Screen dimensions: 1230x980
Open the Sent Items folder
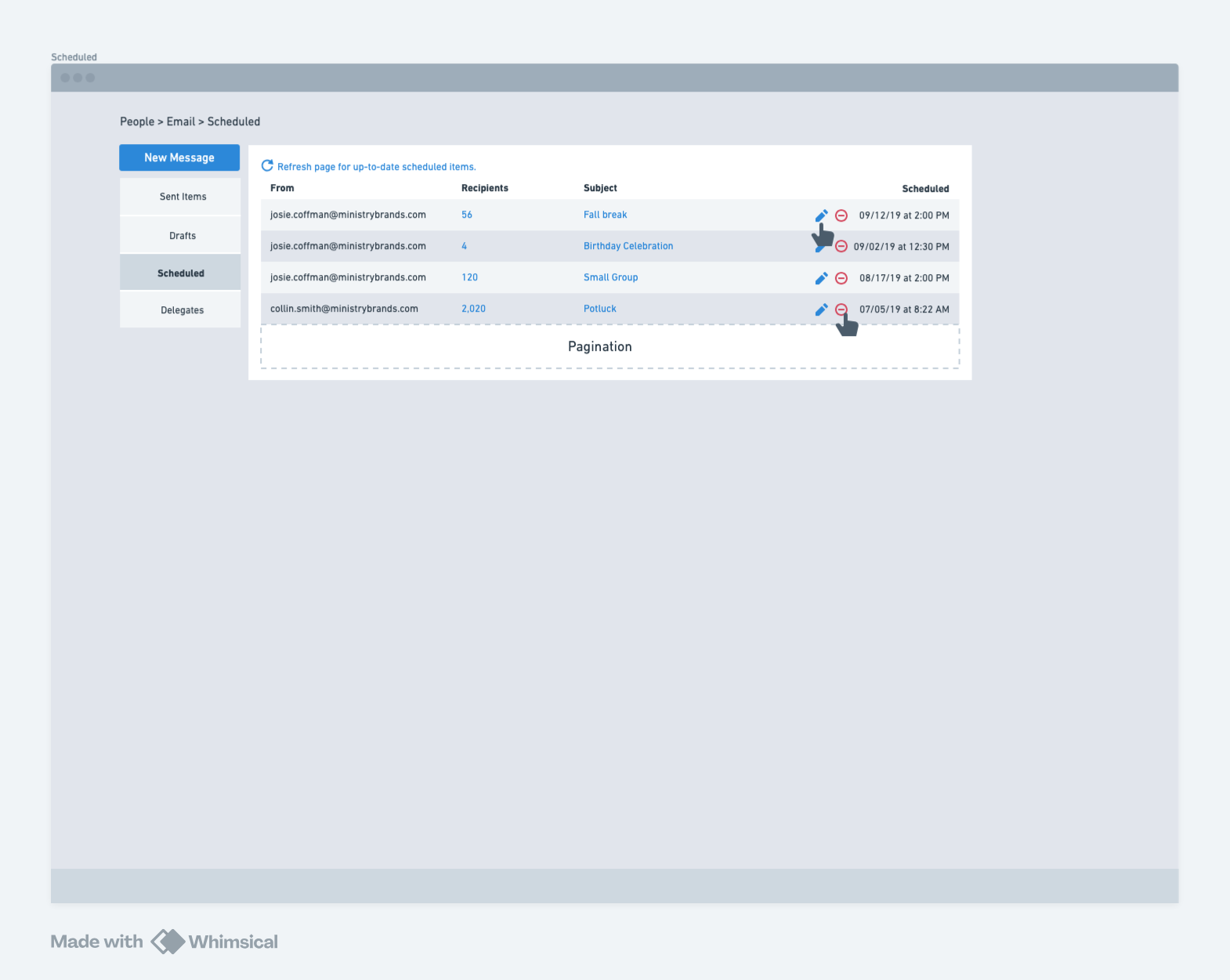point(180,197)
